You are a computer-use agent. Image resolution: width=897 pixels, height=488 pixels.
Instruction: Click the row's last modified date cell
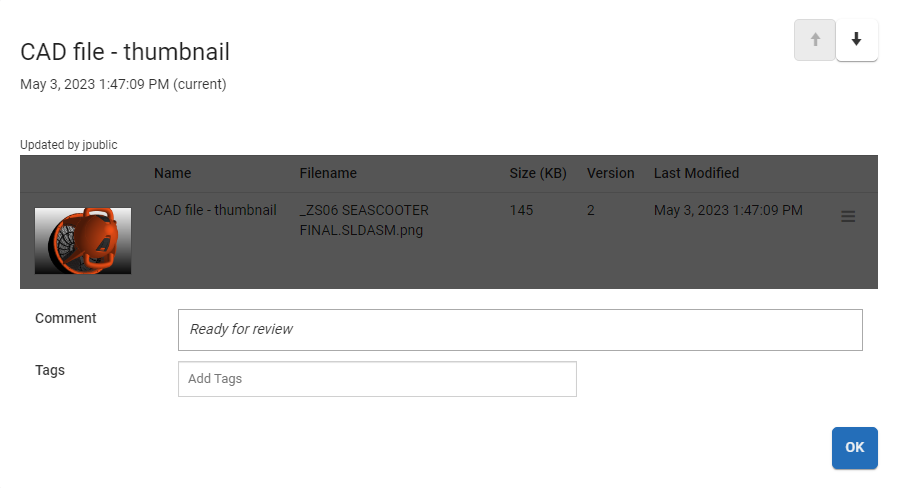[728, 210]
